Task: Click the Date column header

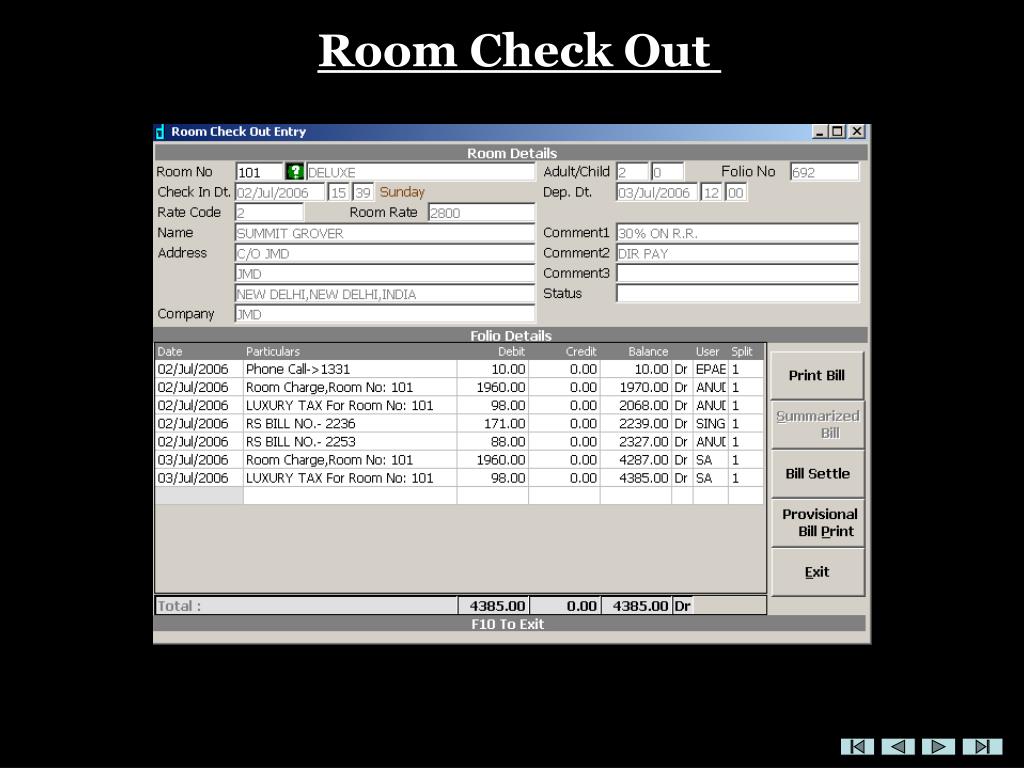Action: 199,351
